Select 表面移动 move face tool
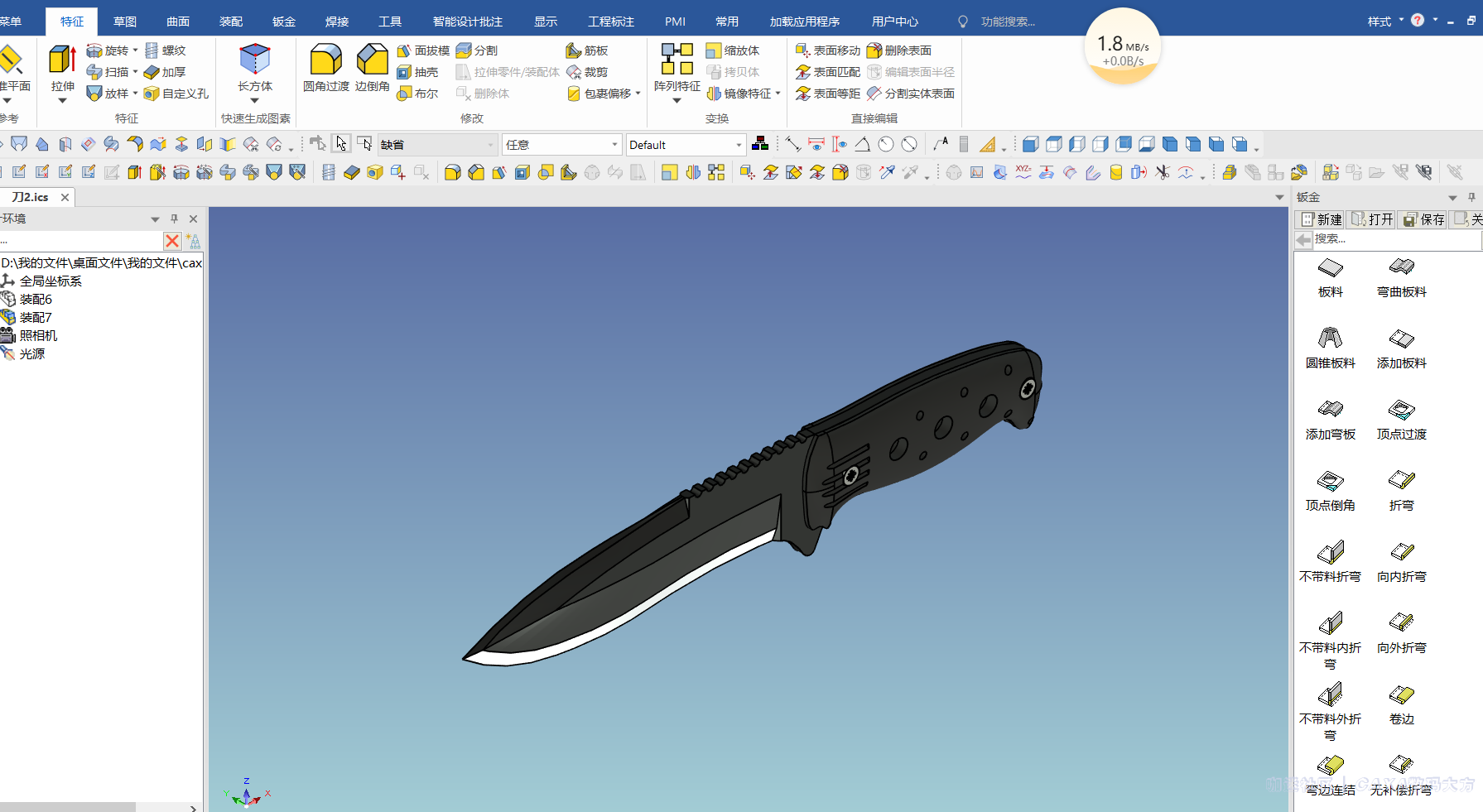The height and width of the screenshot is (812, 1483). (x=828, y=50)
